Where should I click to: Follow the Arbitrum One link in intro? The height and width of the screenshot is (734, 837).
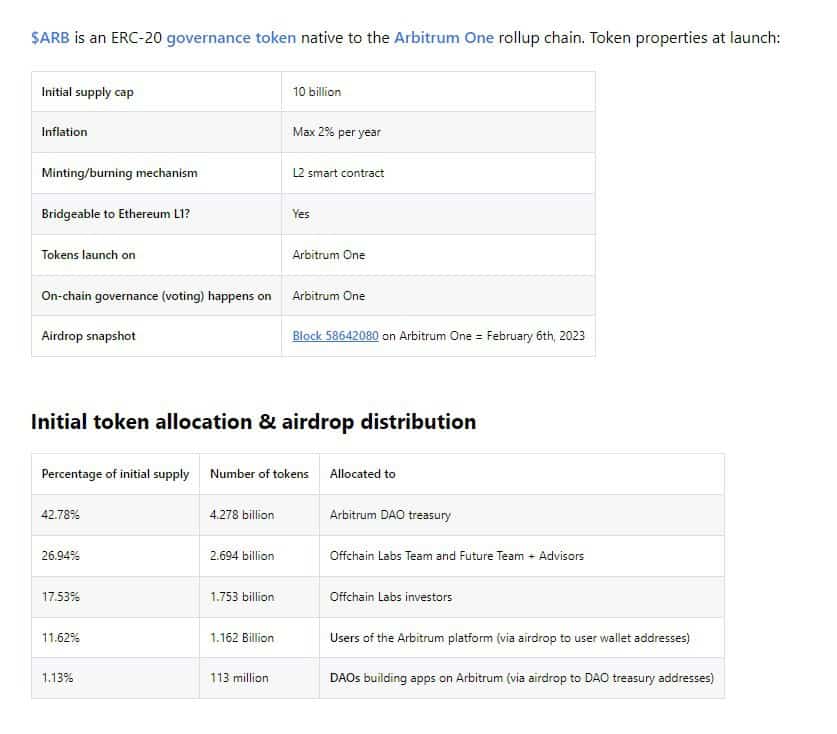[x=444, y=38]
